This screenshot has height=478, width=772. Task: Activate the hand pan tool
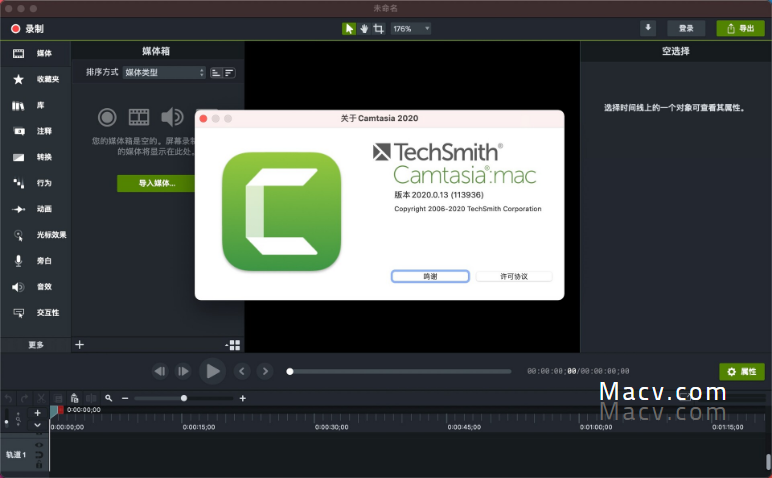coord(364,29)
